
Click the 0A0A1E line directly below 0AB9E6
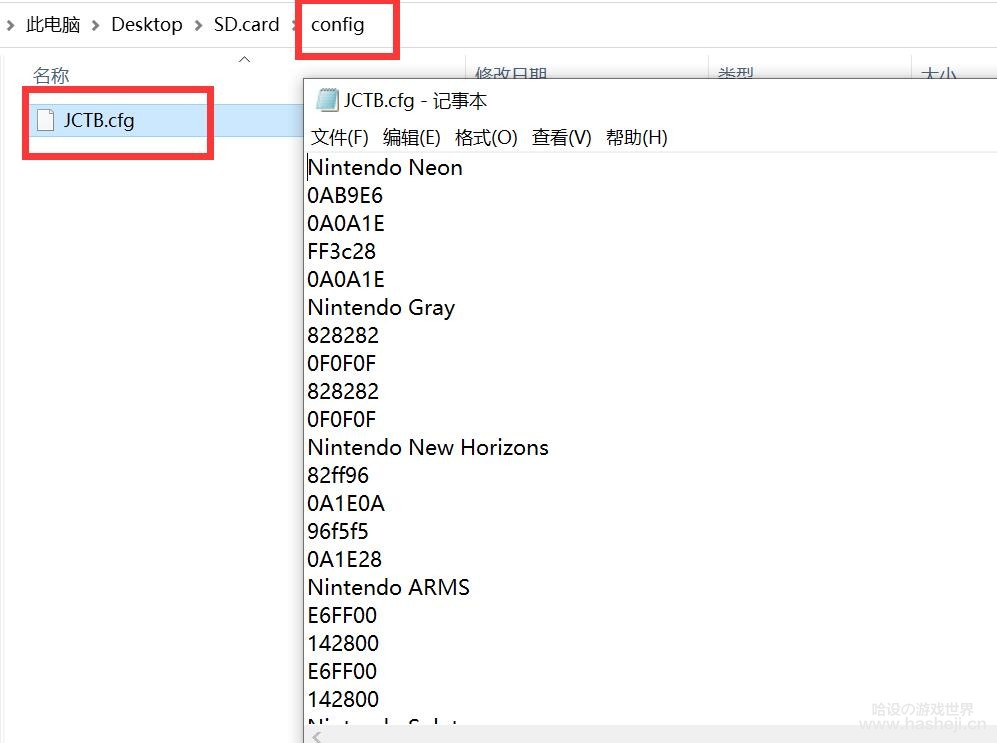(346, 223)
